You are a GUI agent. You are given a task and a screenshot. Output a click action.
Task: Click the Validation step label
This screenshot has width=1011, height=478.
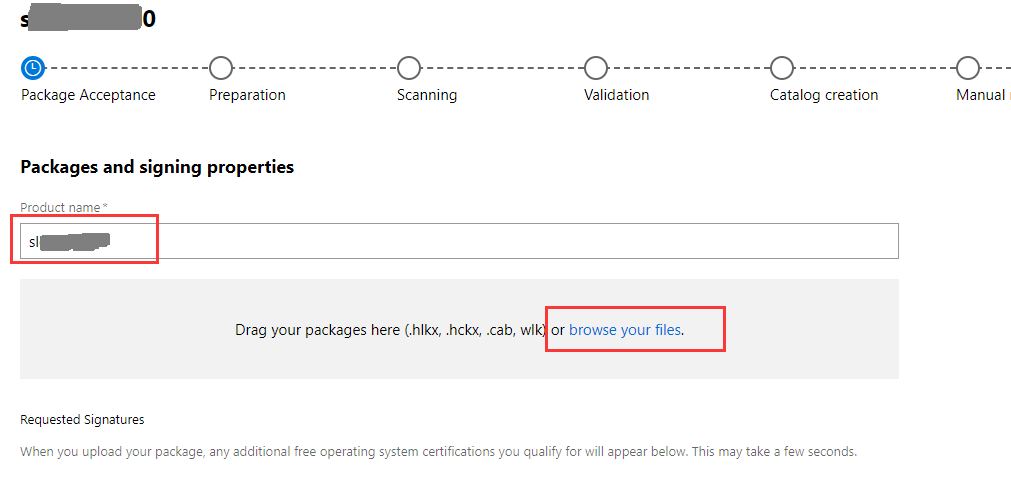pyautogui.click(x=616, y=95)
